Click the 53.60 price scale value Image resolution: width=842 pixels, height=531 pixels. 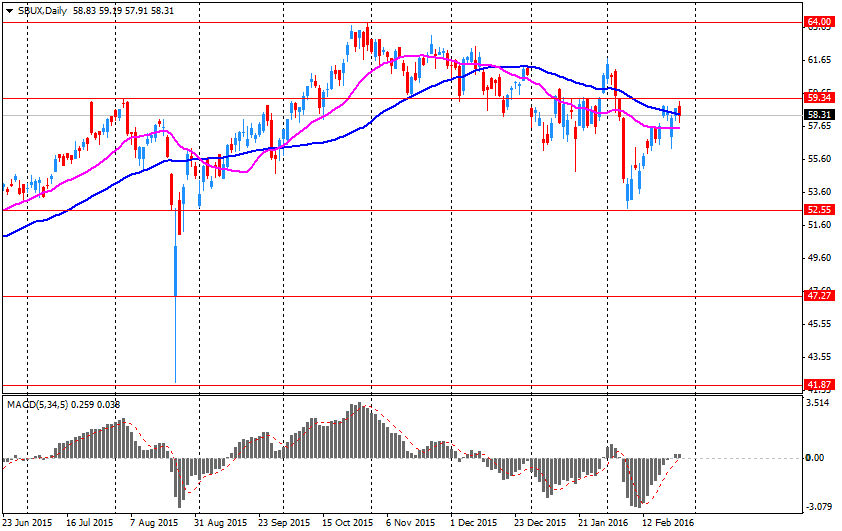pos(819,192)
